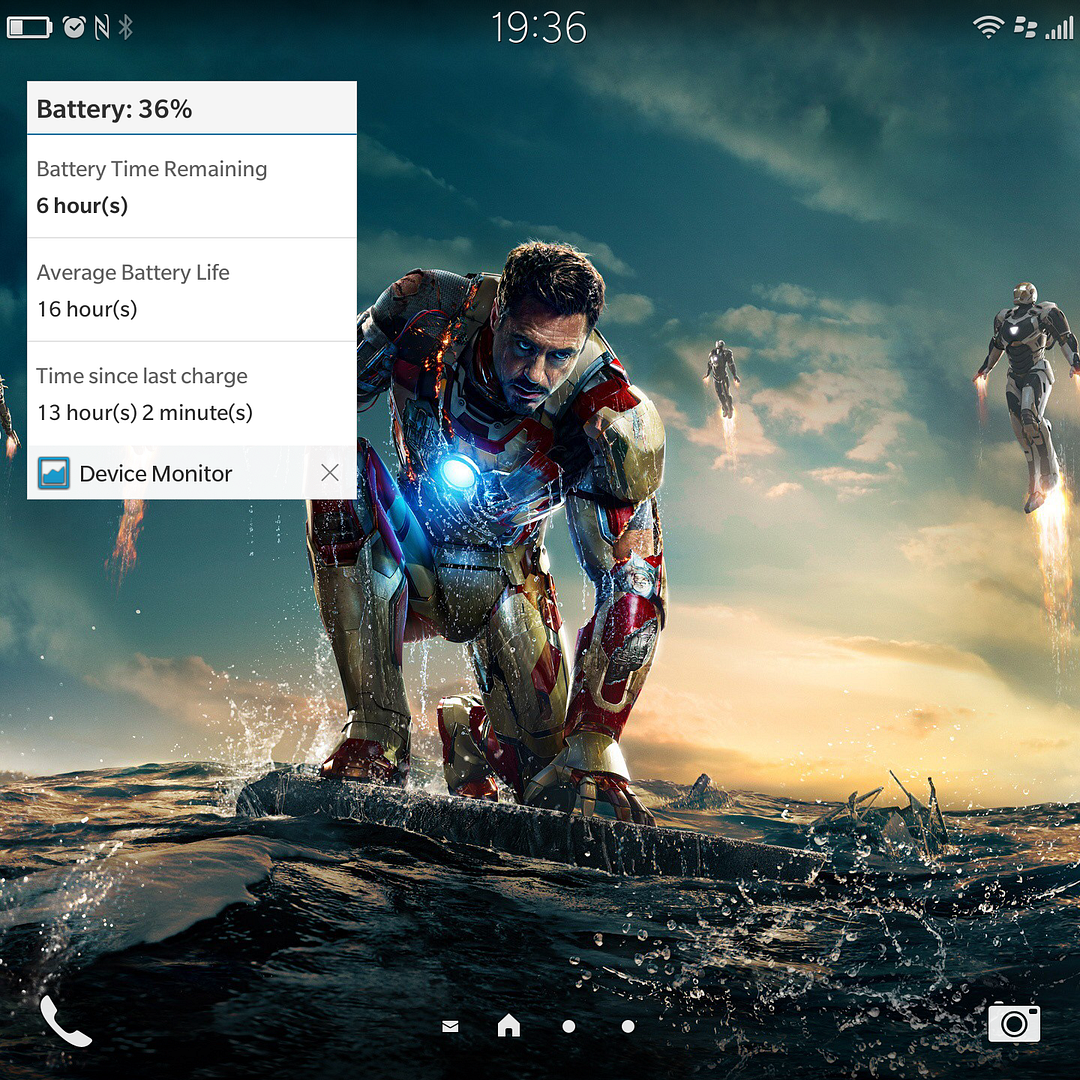Tap the Wi-Fi signal icon
Image resolution: width=1080 pixels, height=1080 pixels.
point(988,28)
